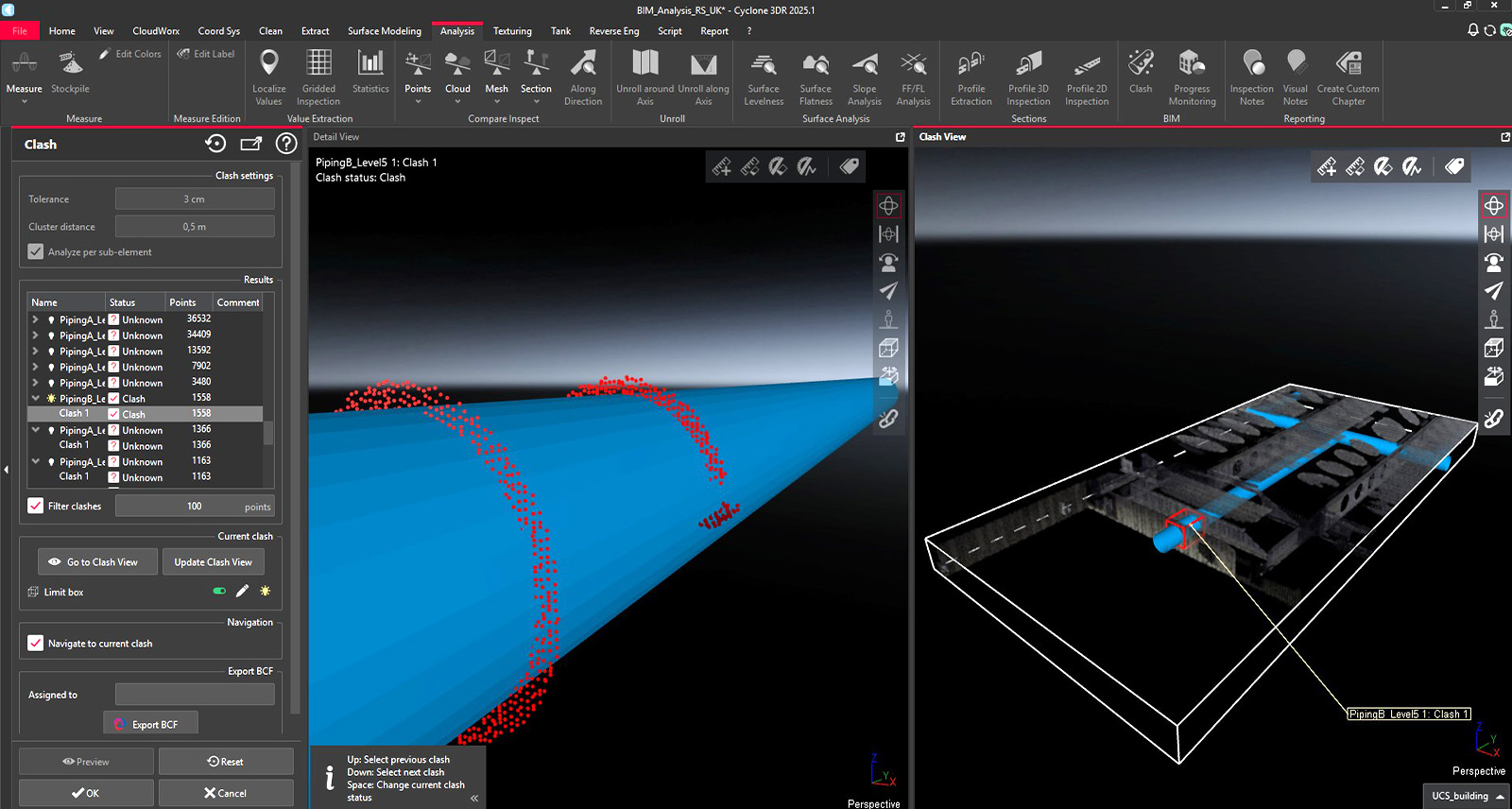Click the Cluster distance field
The width and height of the screenshot is (1512, 809).
click(x=195, y=226)
